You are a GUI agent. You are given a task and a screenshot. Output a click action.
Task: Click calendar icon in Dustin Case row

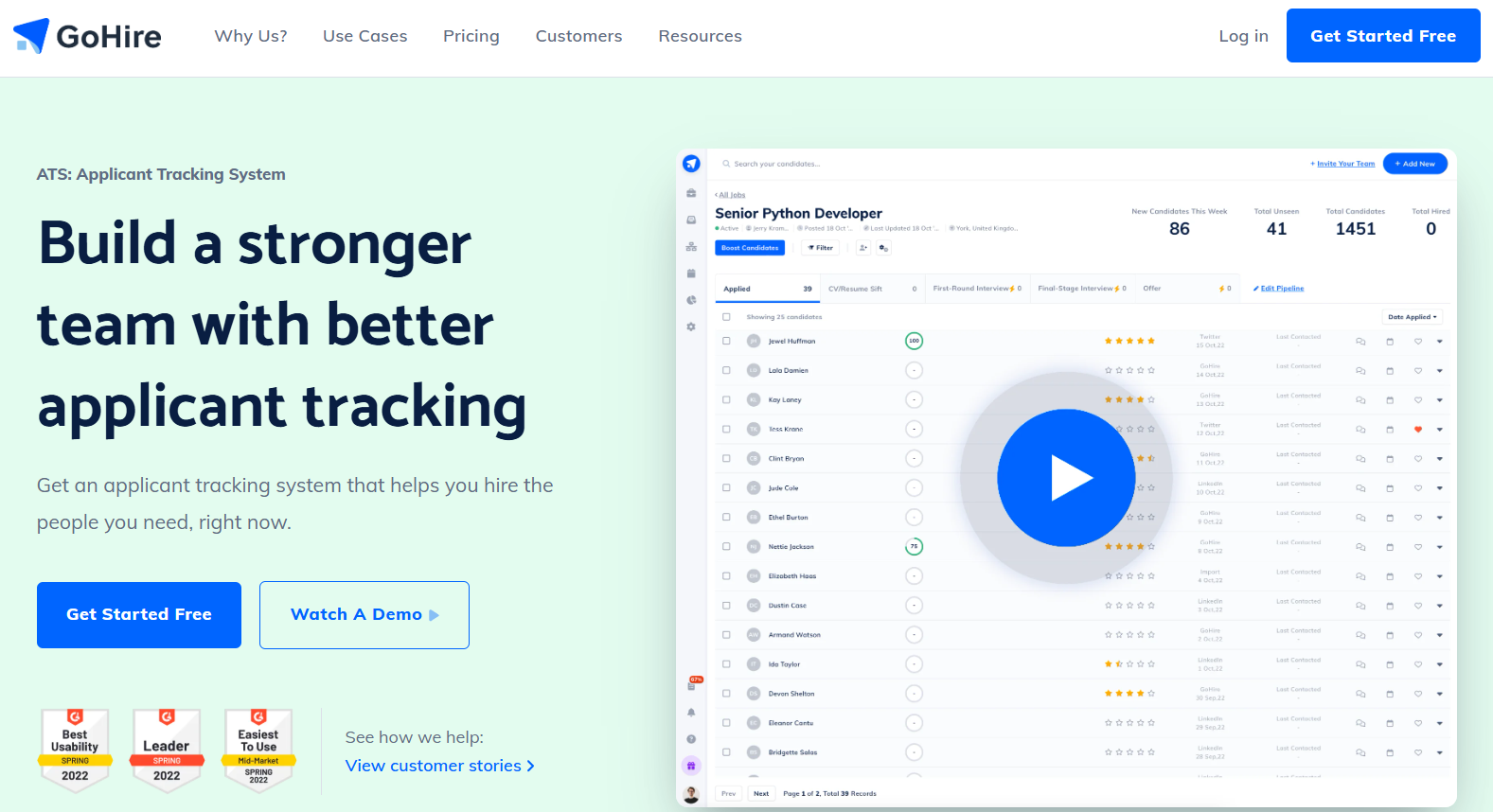(1390, 606)
